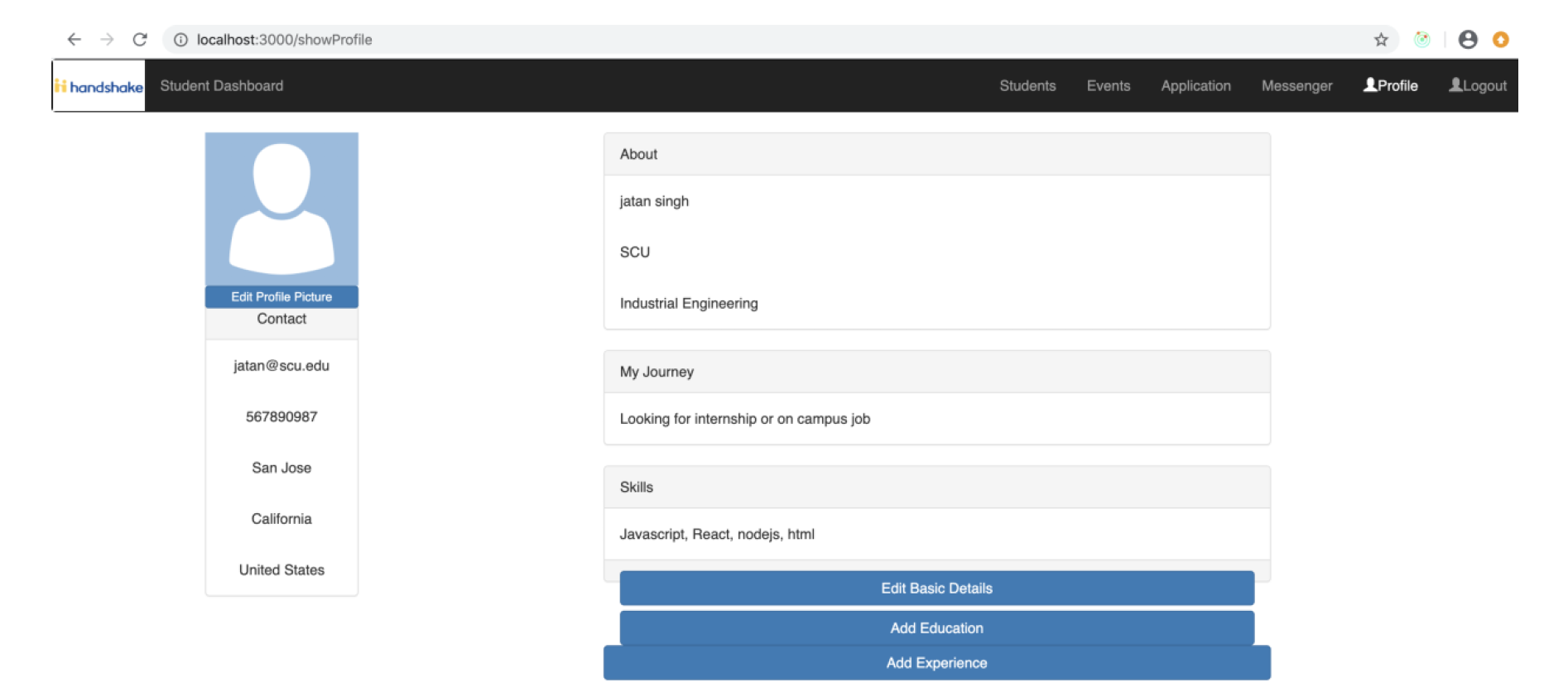Open the green circular browser extension icon

coord(1422,39)
